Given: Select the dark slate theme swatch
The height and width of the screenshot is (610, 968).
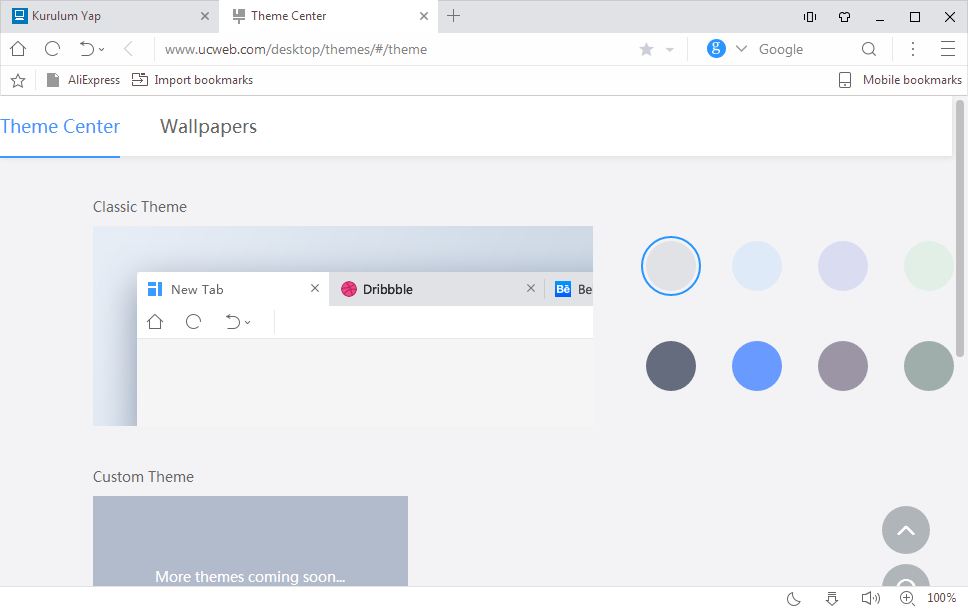Looking at the screenshot, I should [x=670, y=366].
